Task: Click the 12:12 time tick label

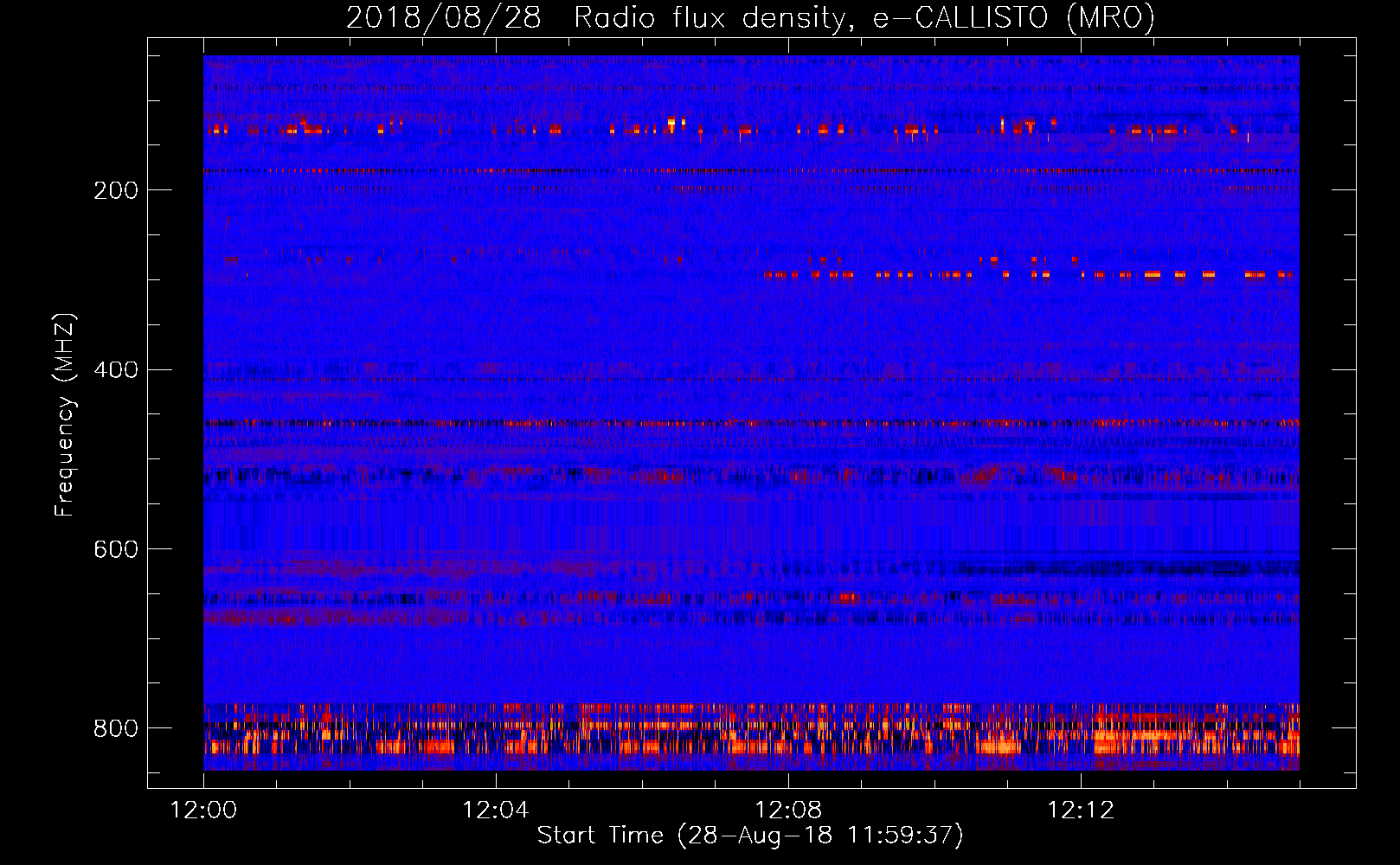Action: tap(1081, 811)
